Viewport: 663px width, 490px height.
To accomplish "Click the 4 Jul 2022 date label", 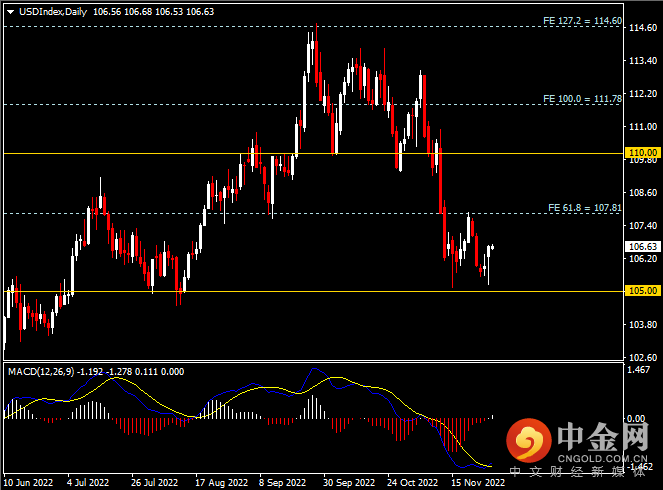I will coord(89,481).
